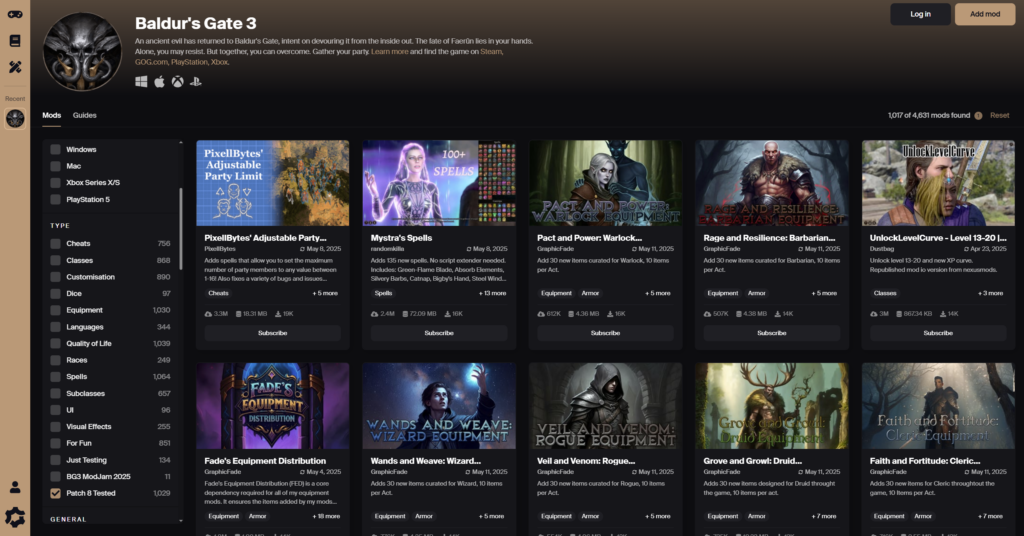1024x536 pixels.
Task: Expand '+ 5 more' tags on PixellBytes' Adjustable Party
Action: click(x=325, y=293)
